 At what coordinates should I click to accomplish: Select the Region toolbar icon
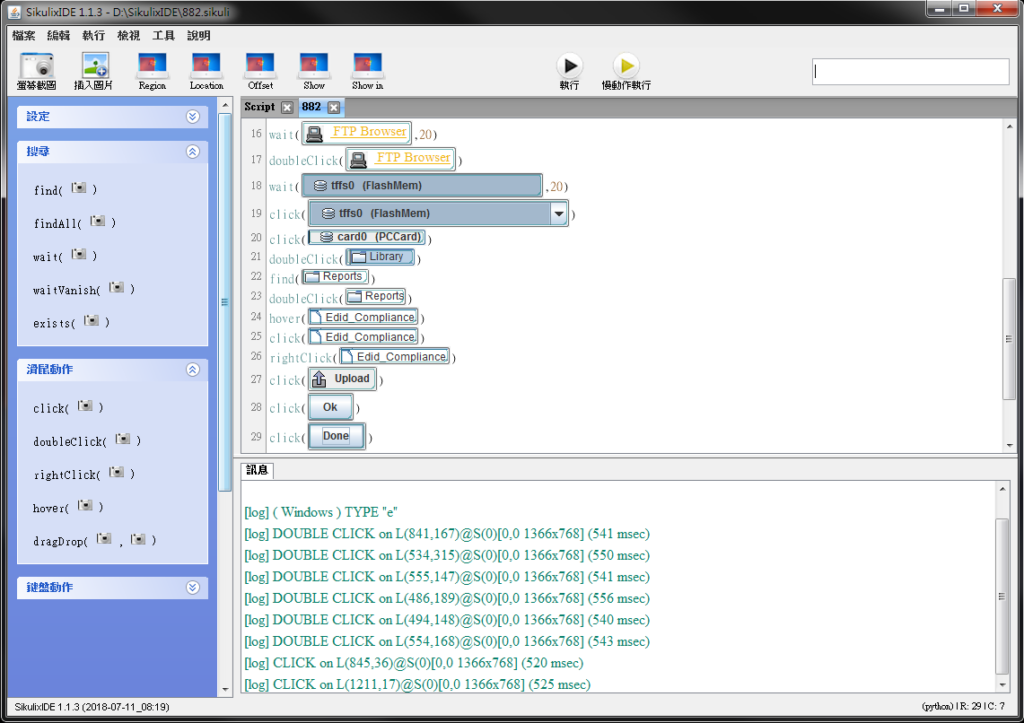pos(152,66)
